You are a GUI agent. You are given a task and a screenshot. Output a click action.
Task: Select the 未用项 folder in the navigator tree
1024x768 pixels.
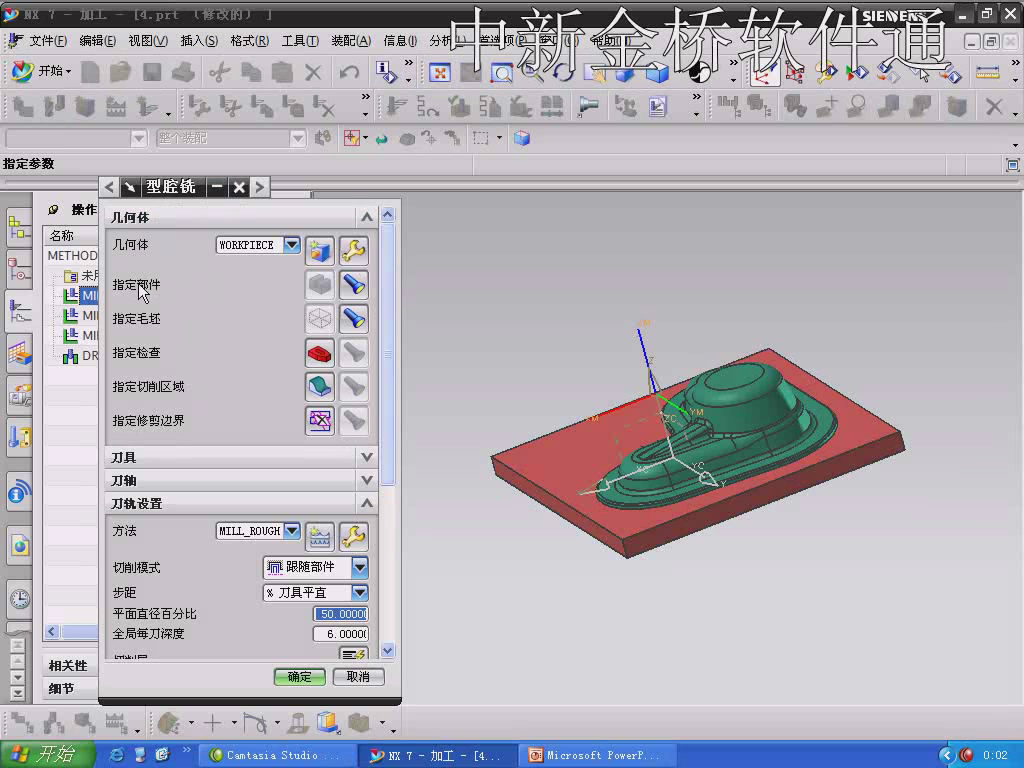pos(81,276)
